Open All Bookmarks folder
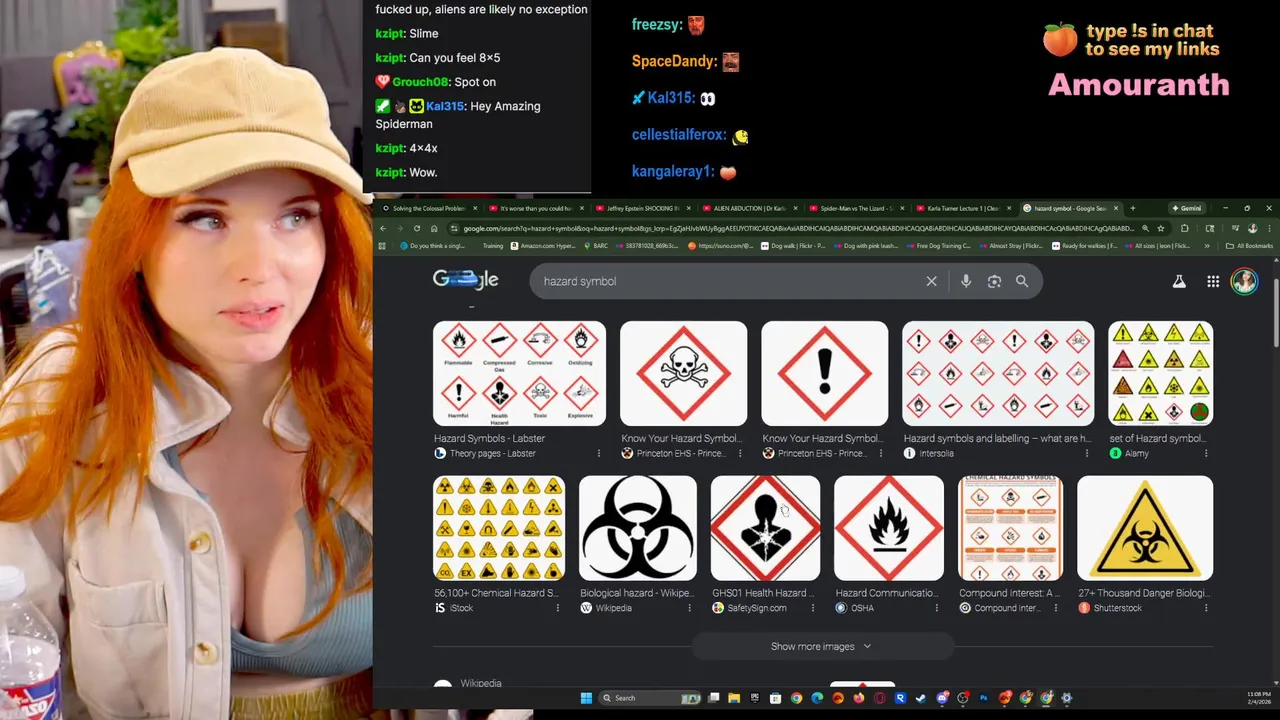 [x=1249, y=245]
